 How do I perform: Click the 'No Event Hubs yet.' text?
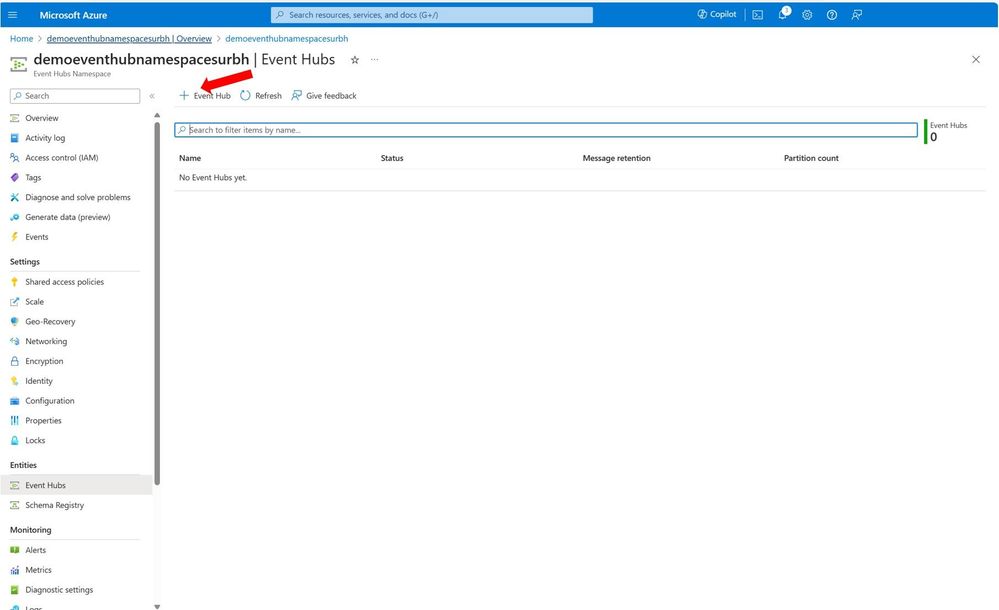point(213,178)
